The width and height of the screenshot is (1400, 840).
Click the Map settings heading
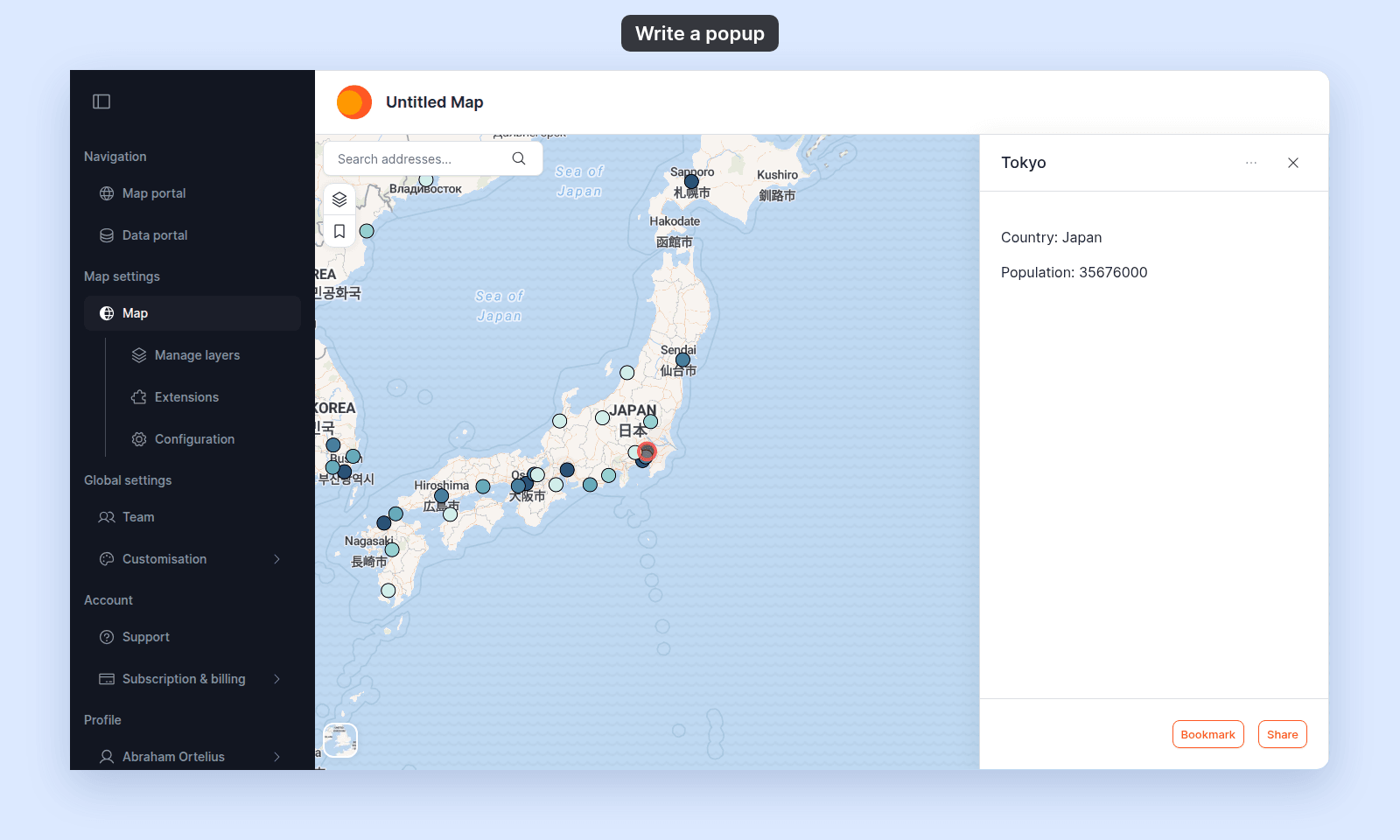click(x=122, y=276)
